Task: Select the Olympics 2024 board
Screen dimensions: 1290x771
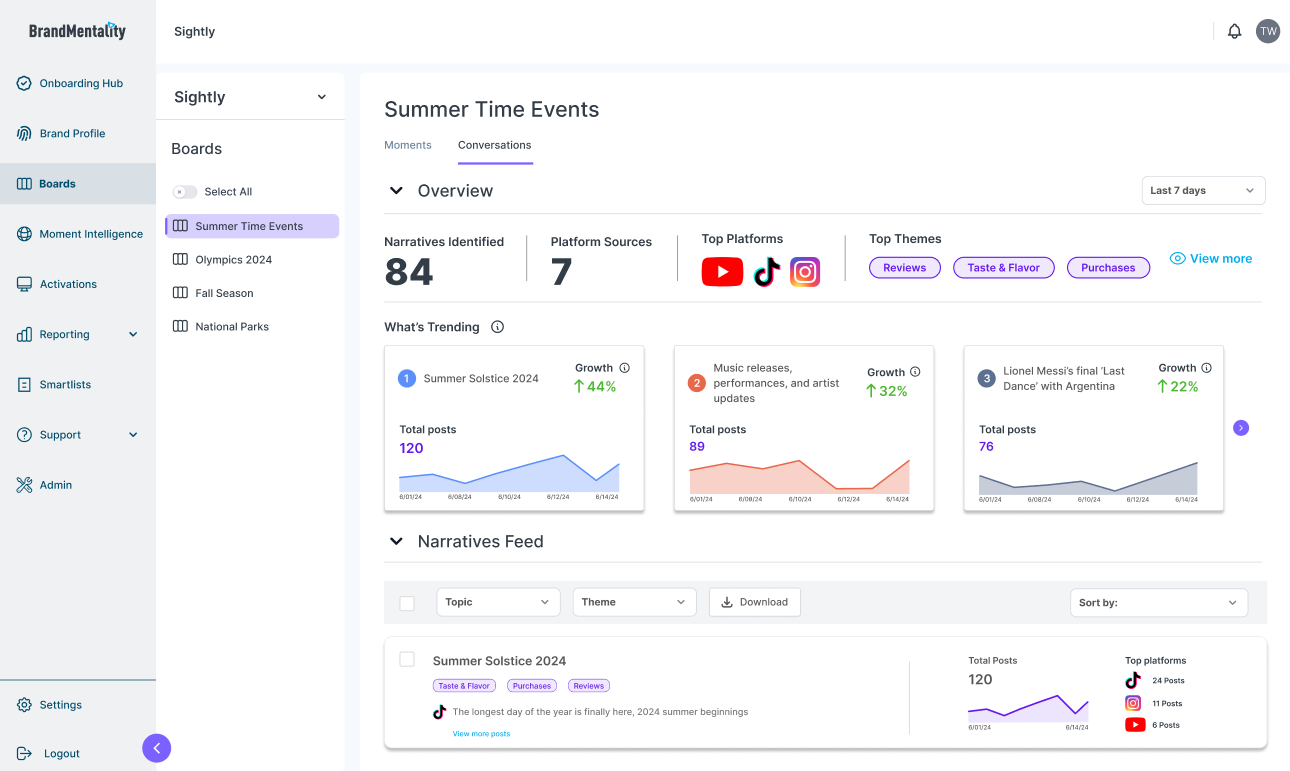Action: [x=233, y=260]
